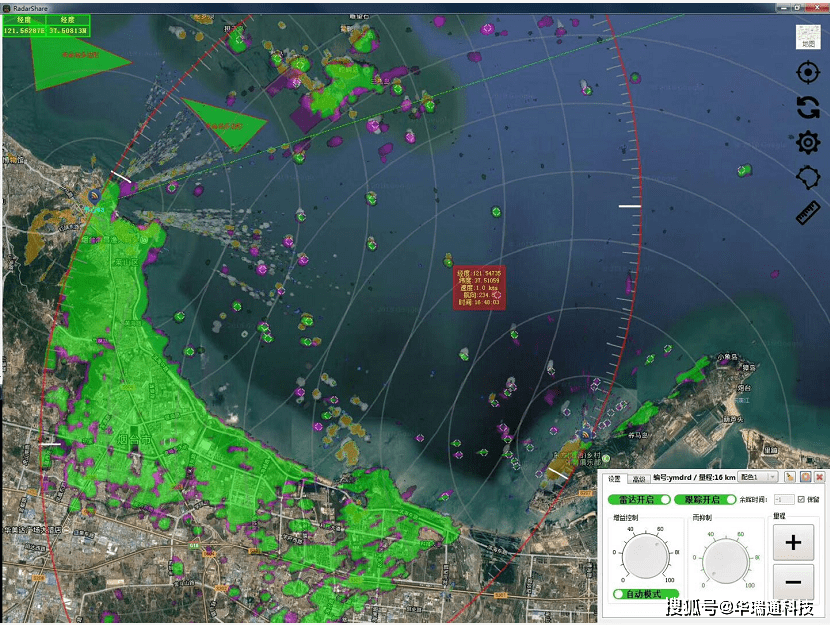The image size is (830, 625).
Task: Minimize the RadarShare window
Action: coord(784,7)
